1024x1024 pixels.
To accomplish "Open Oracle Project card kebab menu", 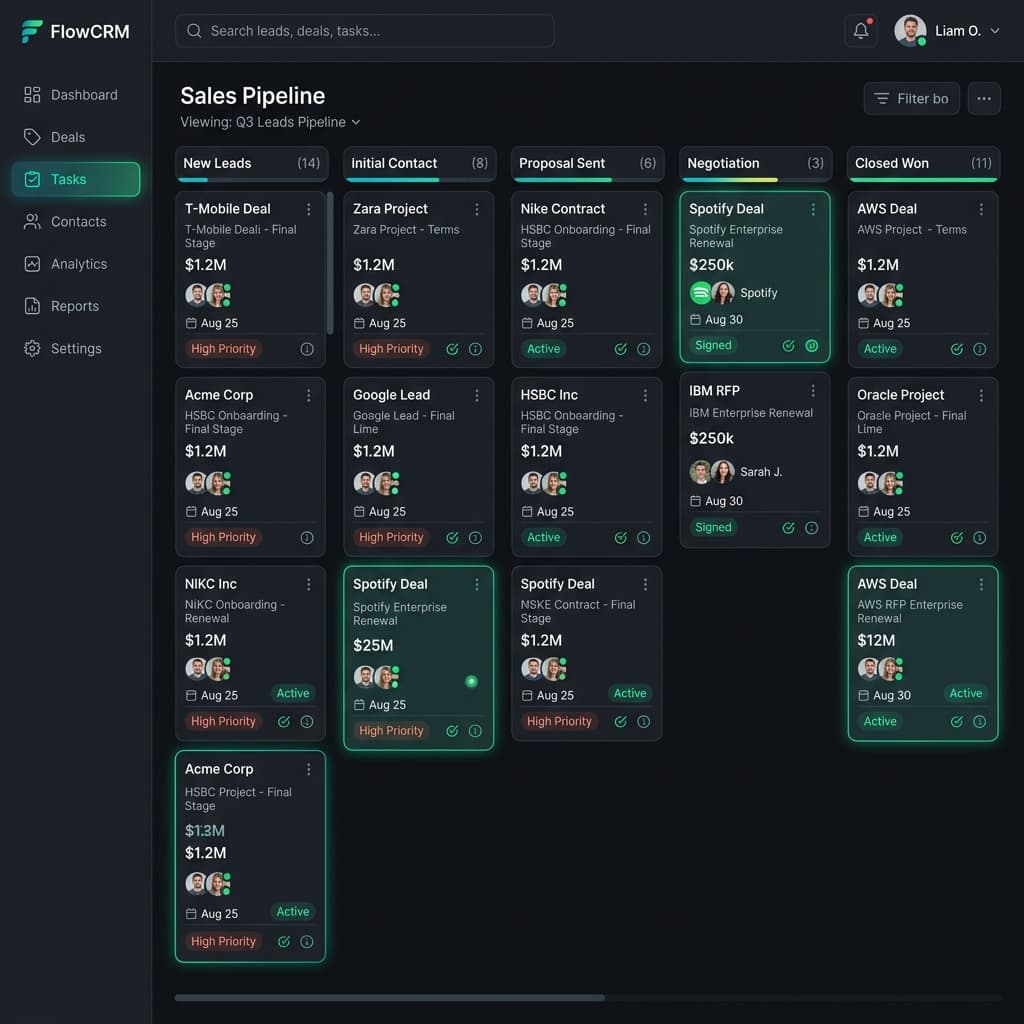I will click(x=981, y=395).
